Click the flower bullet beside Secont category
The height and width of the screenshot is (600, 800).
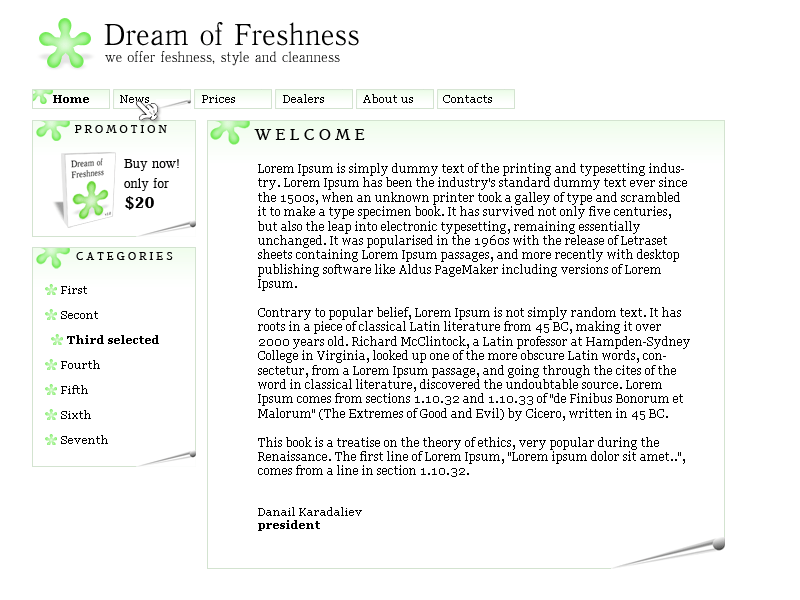coord(51,315)
